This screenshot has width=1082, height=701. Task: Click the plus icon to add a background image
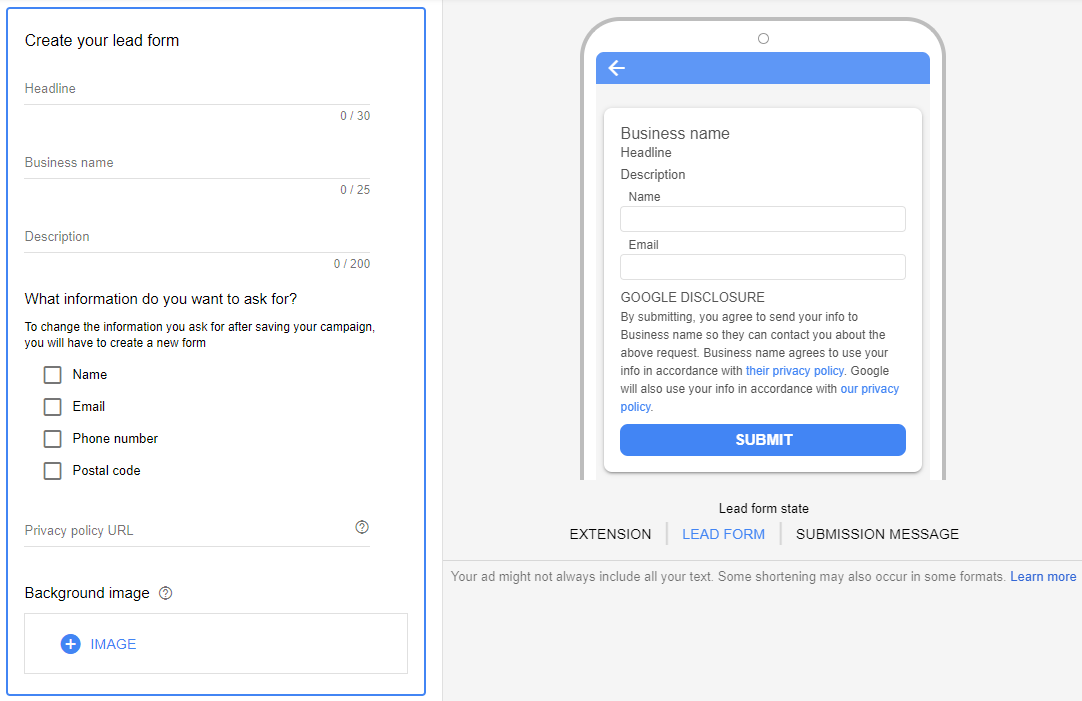70,644
